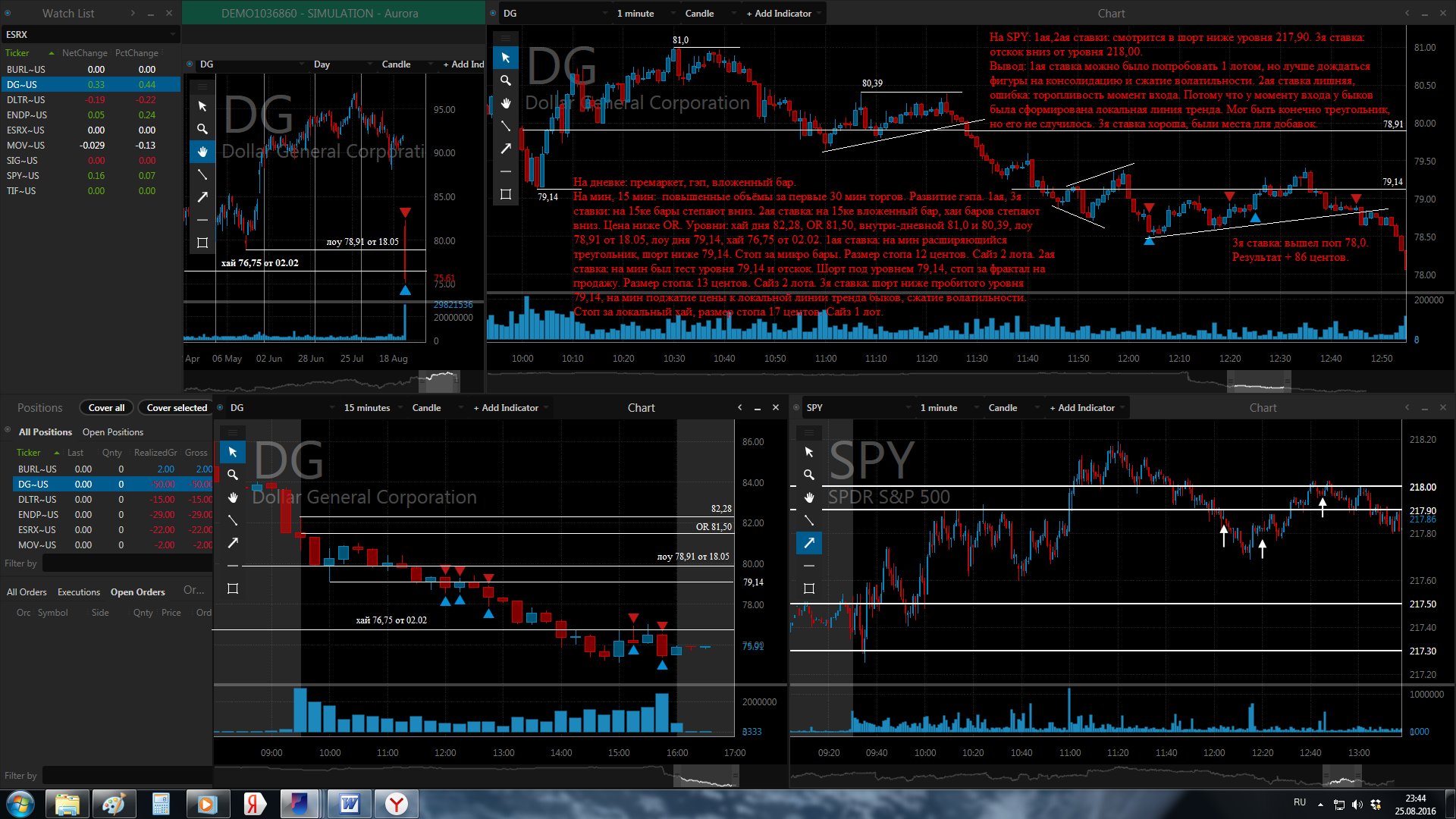Select trend line tool in 15-minute DG chart
1456x819 pixels.
[x=233, y=520]
